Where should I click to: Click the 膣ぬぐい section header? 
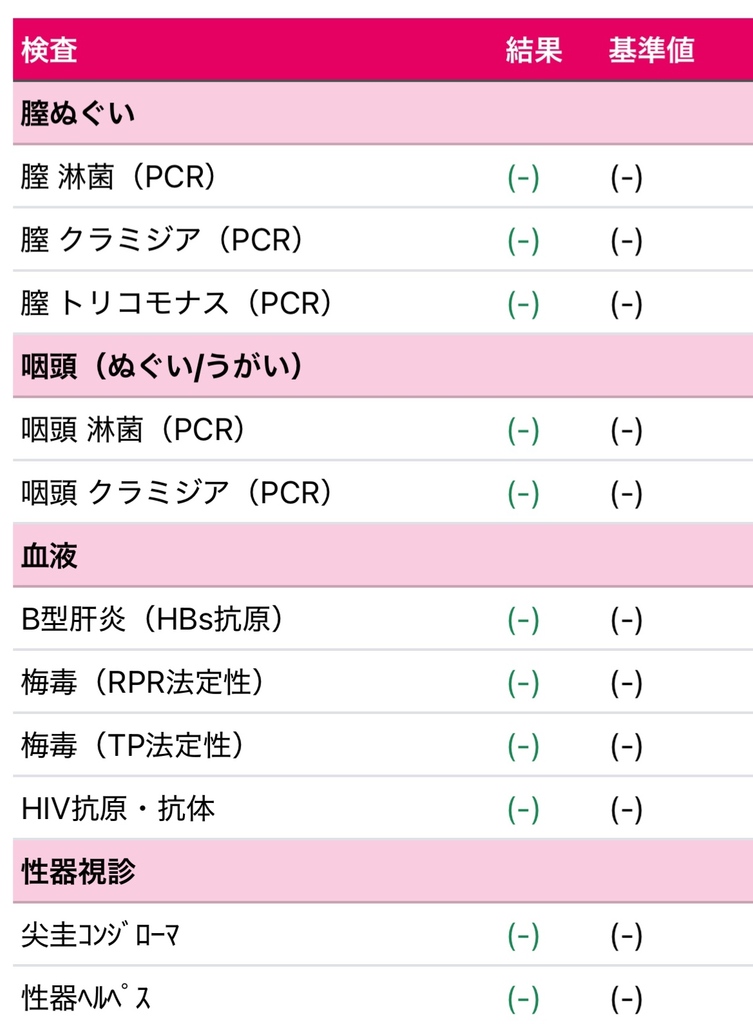click(383, 113)
